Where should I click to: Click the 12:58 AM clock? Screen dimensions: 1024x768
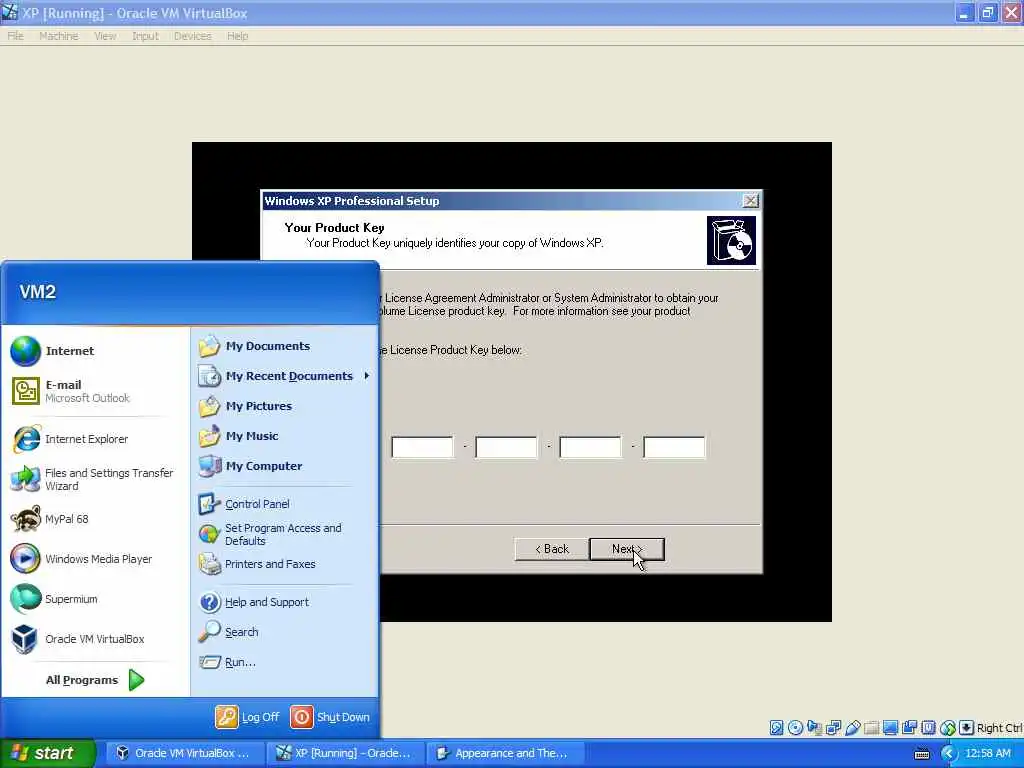987,754
